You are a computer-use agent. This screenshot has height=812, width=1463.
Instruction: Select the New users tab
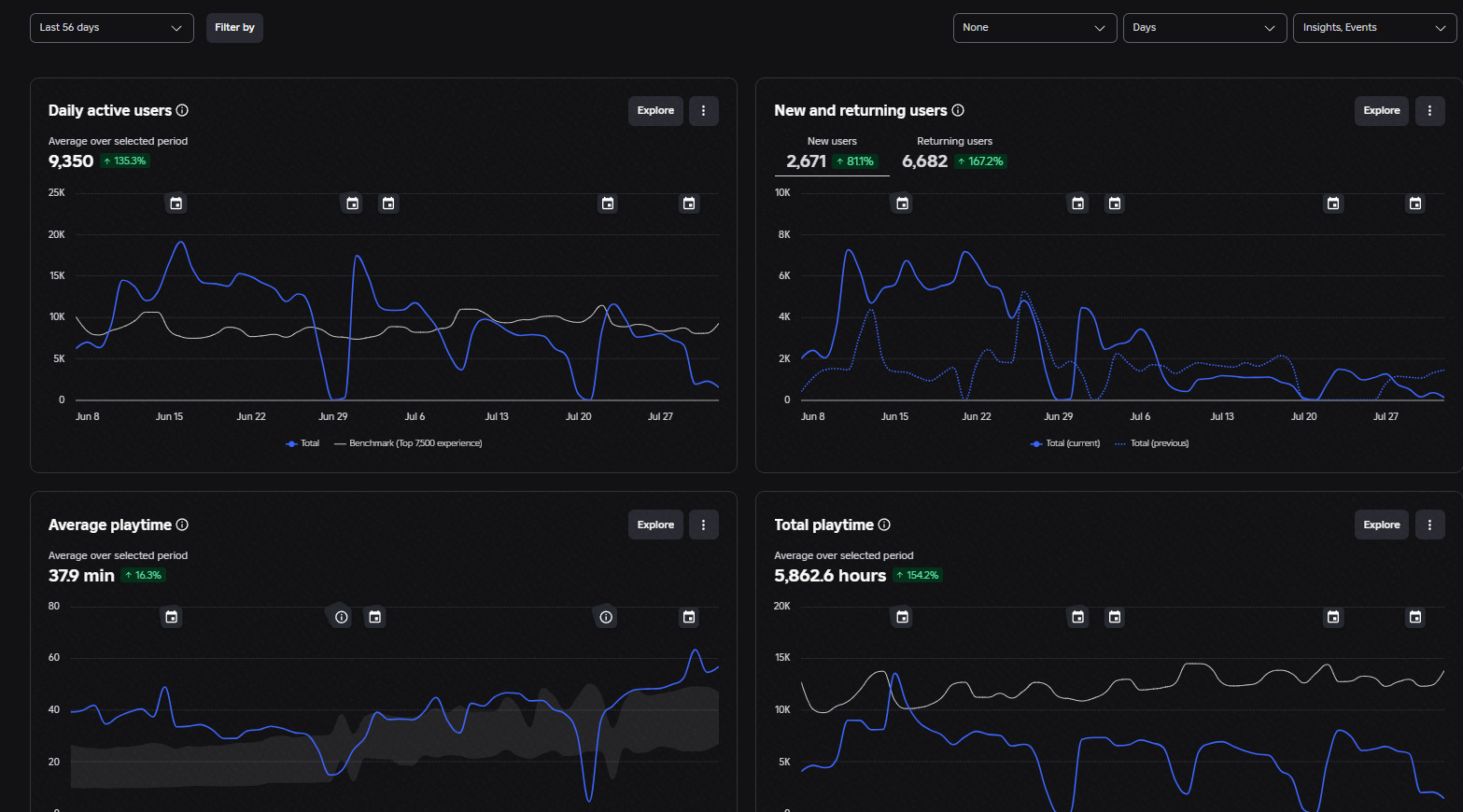pos(832,153)
